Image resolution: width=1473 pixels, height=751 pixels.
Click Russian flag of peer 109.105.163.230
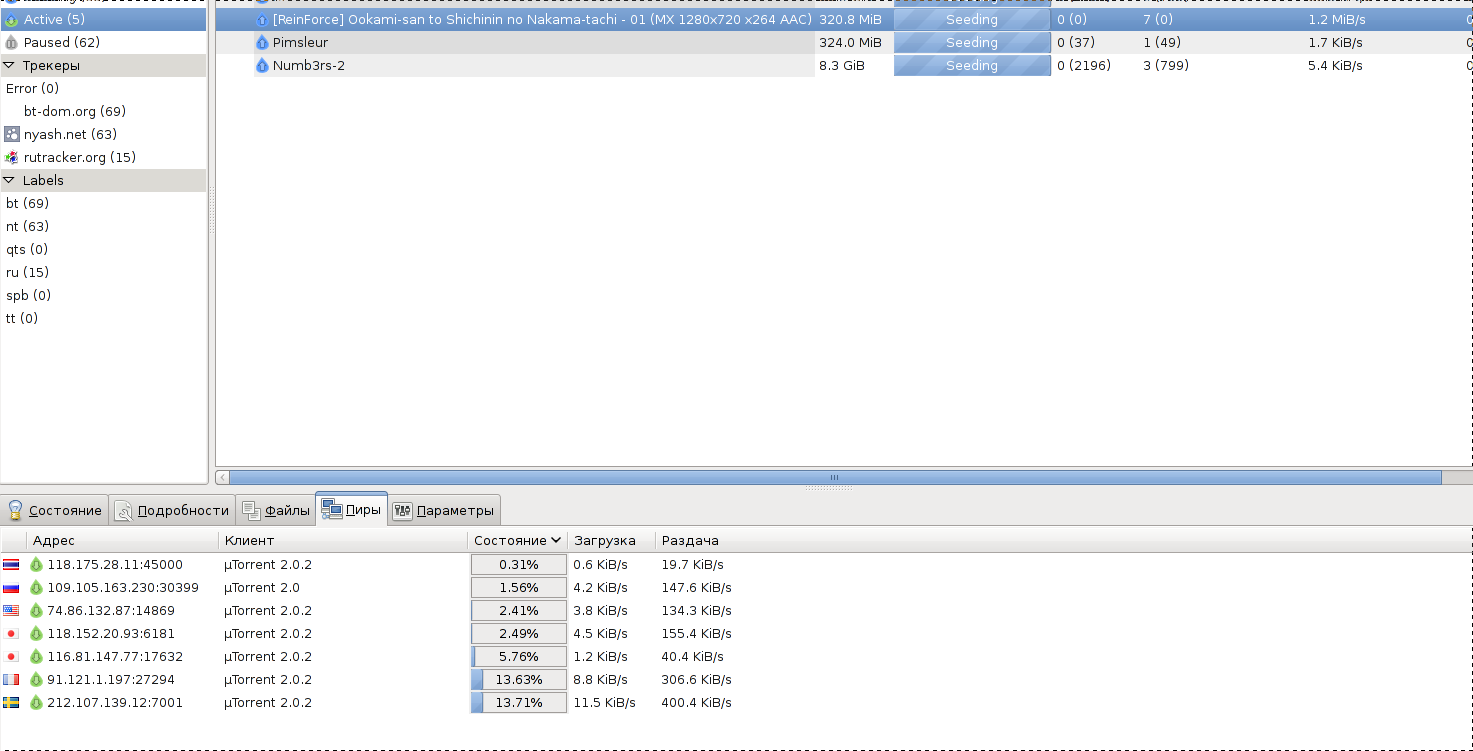point(11,587)
